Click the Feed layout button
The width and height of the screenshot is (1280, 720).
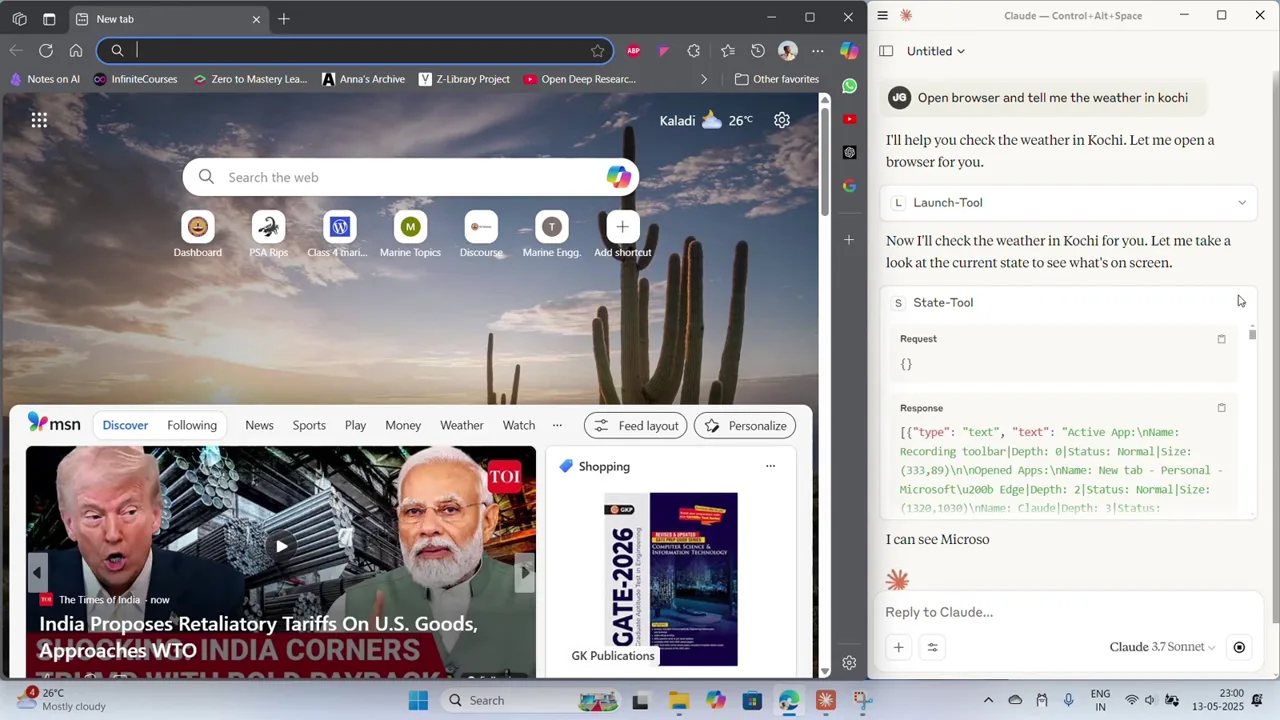pyautogui.click(x=636, y=425)
